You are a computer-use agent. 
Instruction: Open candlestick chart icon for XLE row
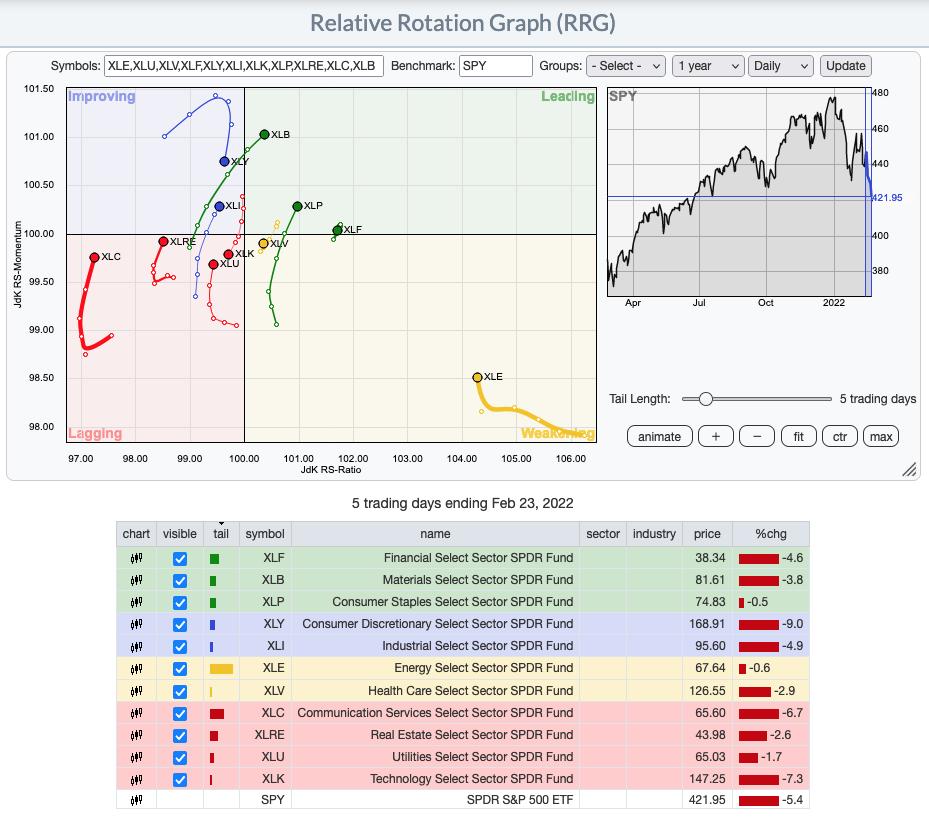136,668
